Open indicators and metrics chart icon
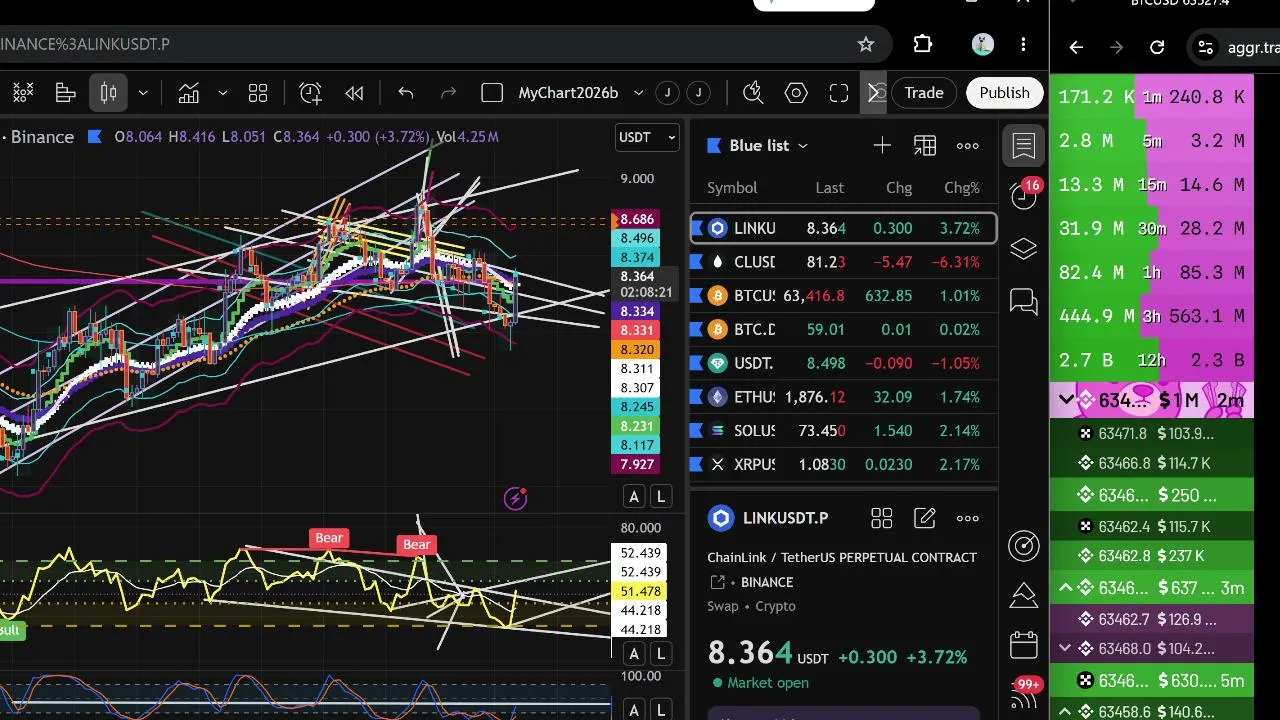Screen dimensions: 1280x720 189,93
